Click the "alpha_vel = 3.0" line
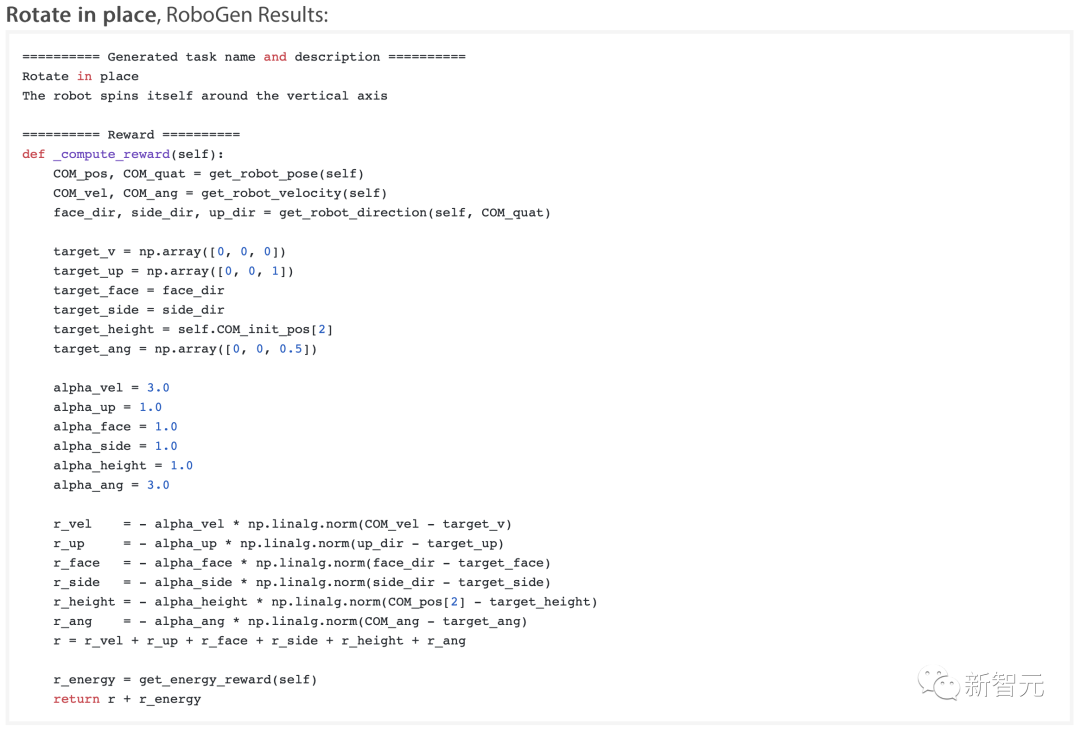This screenshot has height=732, width=1080. coord(111,388)
